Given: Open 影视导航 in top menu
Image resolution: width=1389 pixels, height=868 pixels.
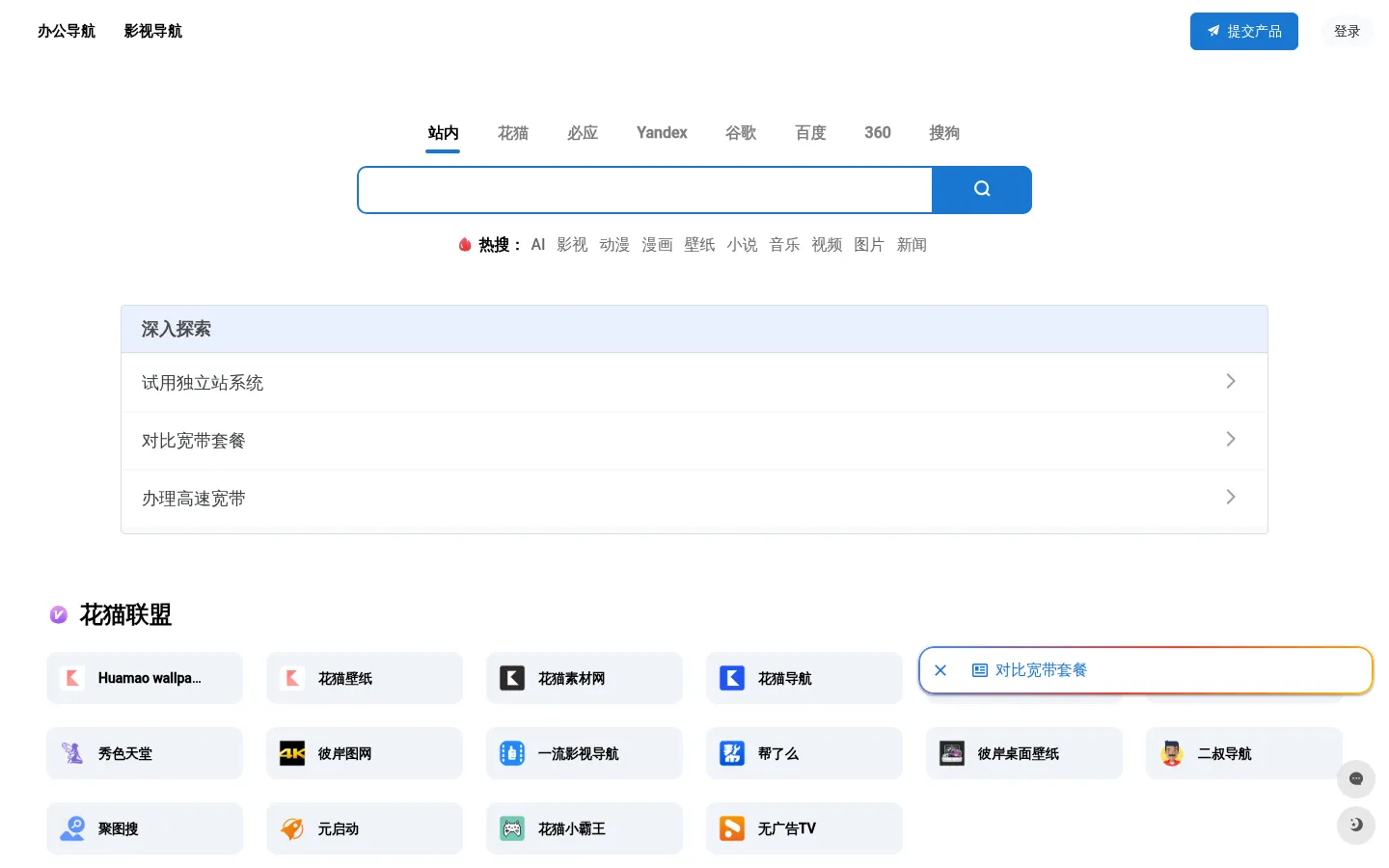Looking at the screenshot, I should coord(153,31).
